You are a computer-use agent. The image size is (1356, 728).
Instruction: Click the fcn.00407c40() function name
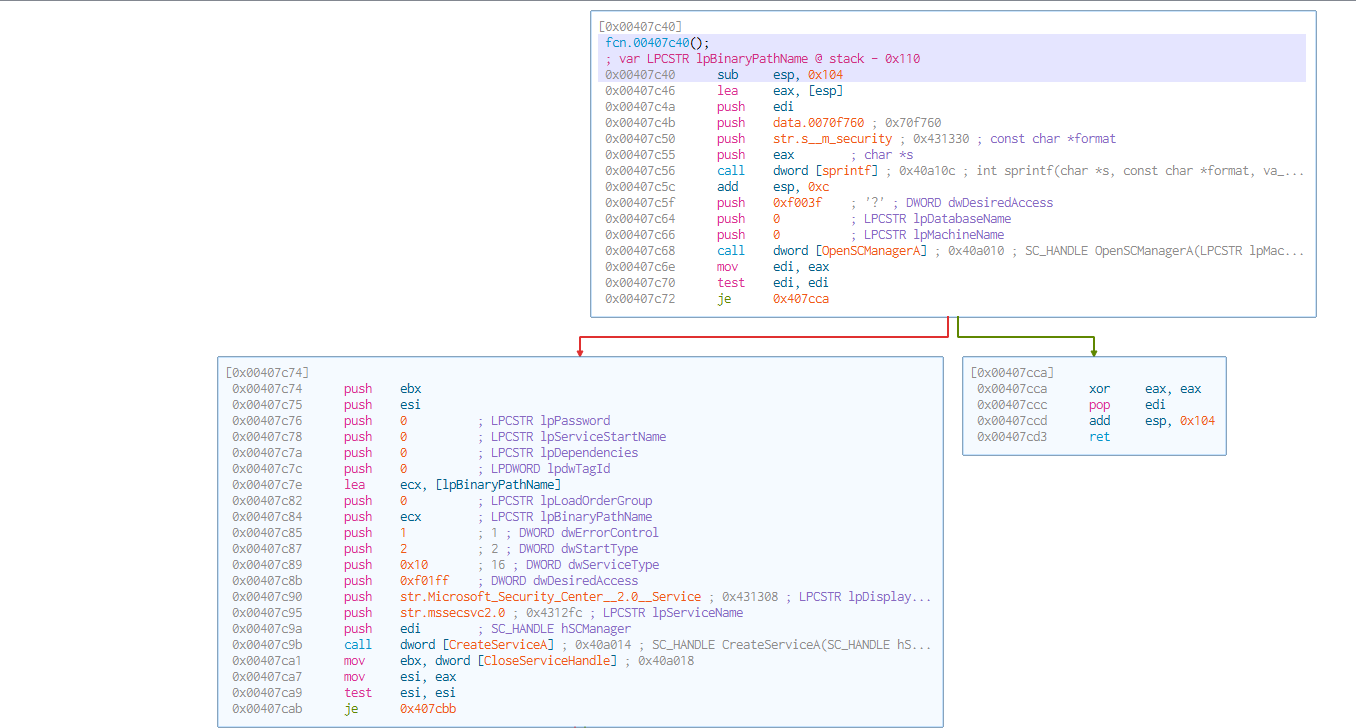coord(648,42)
